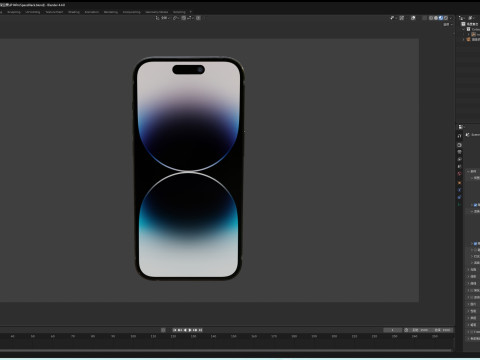Open the Texture Paint workspace tab
Screen dimensions: 480x360
point(54,12)
